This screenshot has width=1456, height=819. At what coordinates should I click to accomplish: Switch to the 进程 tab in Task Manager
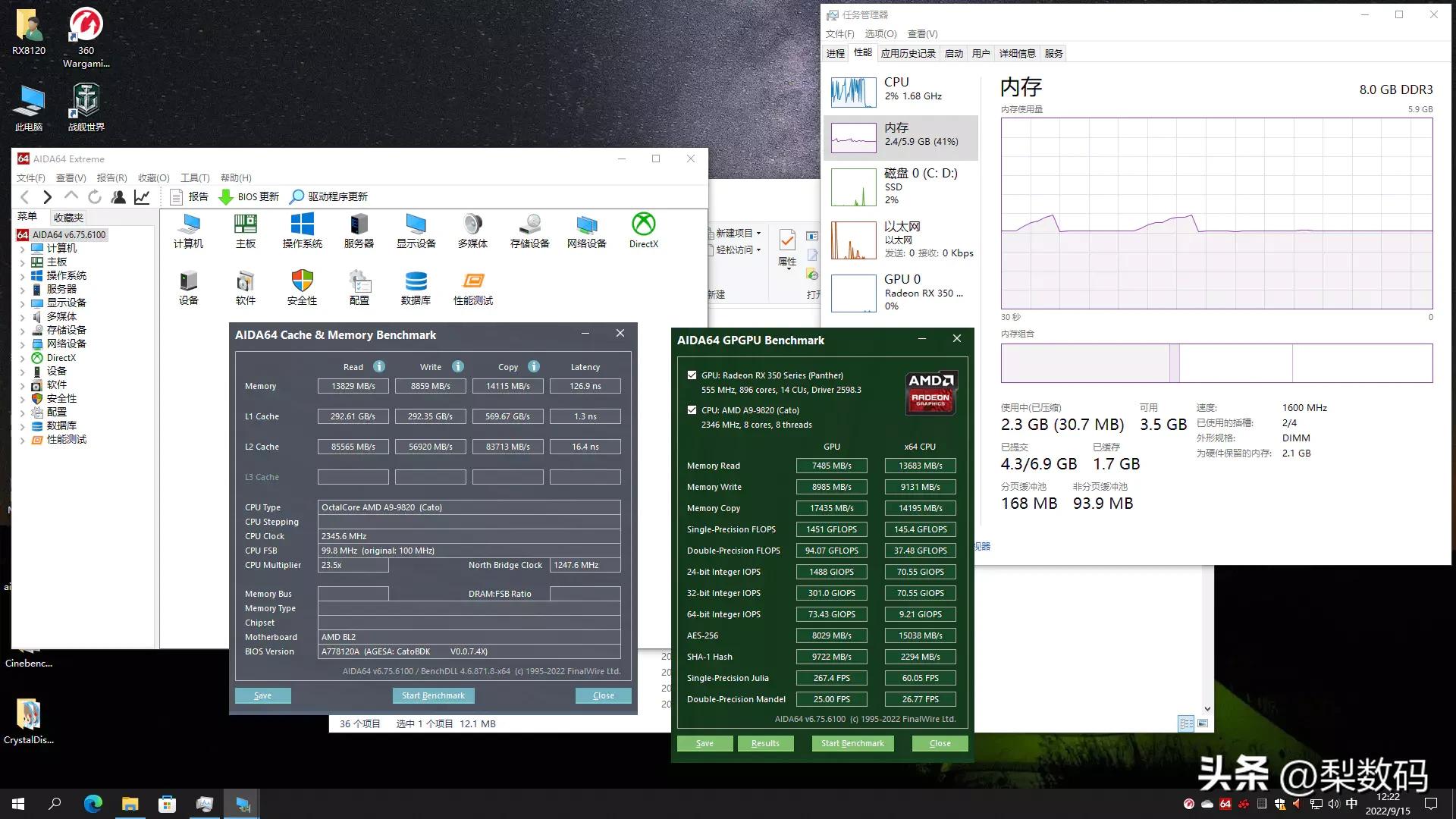[x=835, y=53]
